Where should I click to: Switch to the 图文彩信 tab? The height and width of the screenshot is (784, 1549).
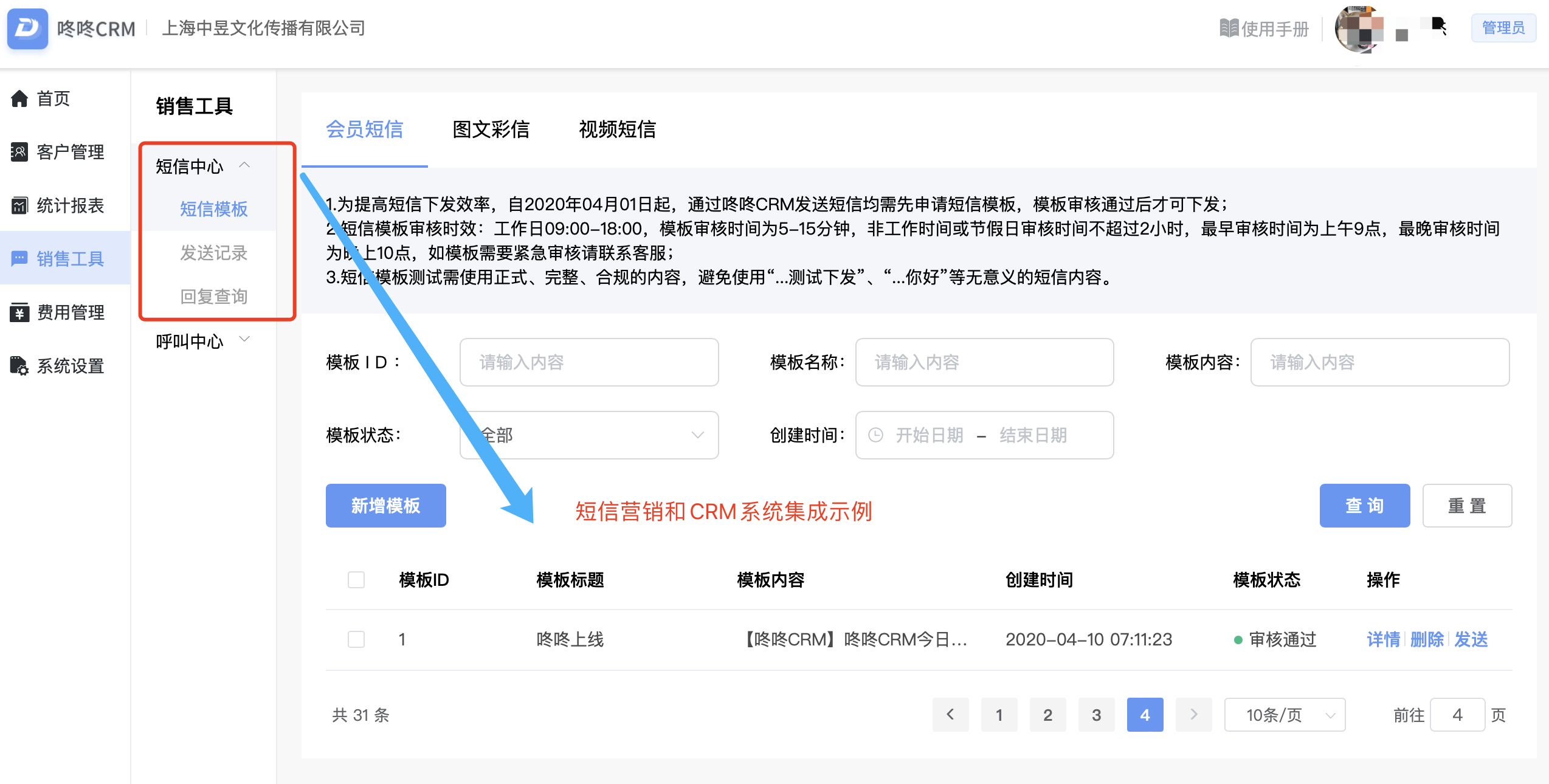point(491,129)
